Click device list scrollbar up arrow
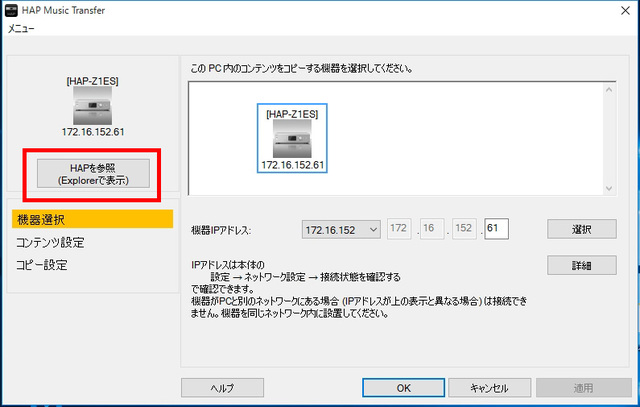Image resolution: width=640 pixels, height=407 pixels. pyautogui.click(x=609, y=90)
